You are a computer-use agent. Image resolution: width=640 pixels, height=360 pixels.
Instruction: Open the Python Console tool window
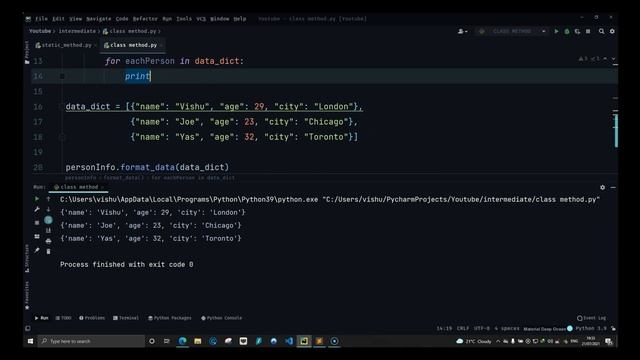coord(222,318)
